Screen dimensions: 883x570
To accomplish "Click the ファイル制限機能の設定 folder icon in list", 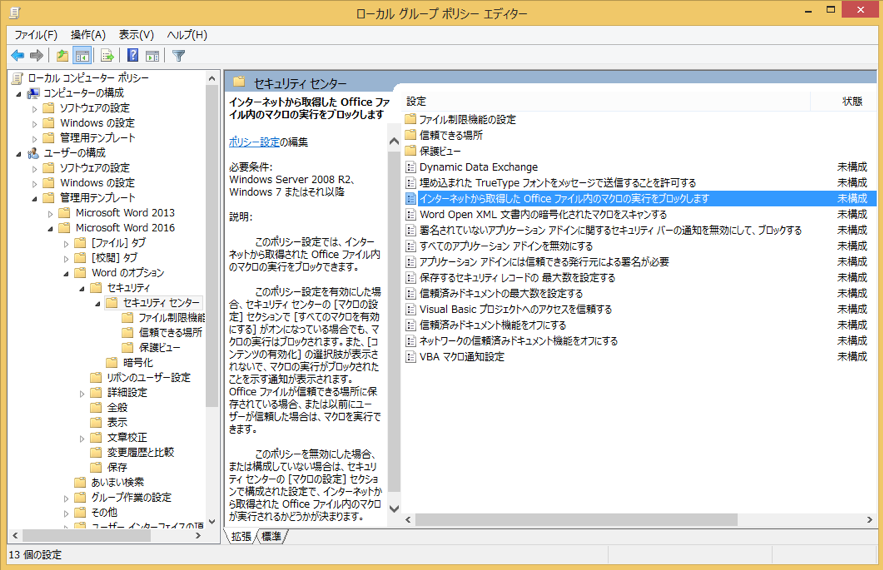I will 411,119.
